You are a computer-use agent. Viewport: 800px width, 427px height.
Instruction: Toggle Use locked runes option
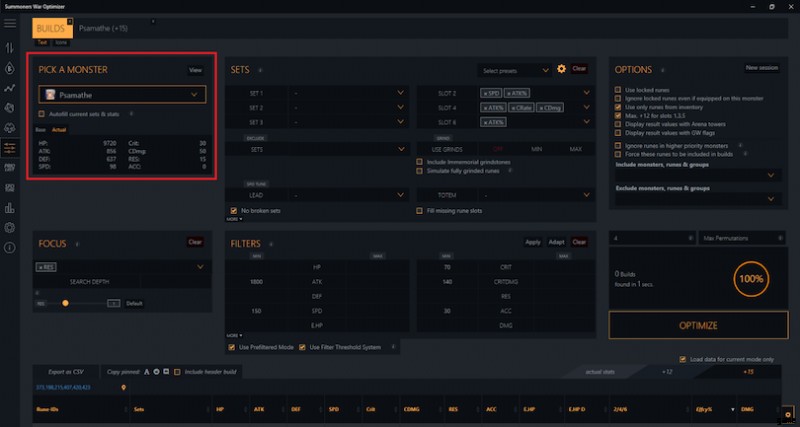pos(617,89)
